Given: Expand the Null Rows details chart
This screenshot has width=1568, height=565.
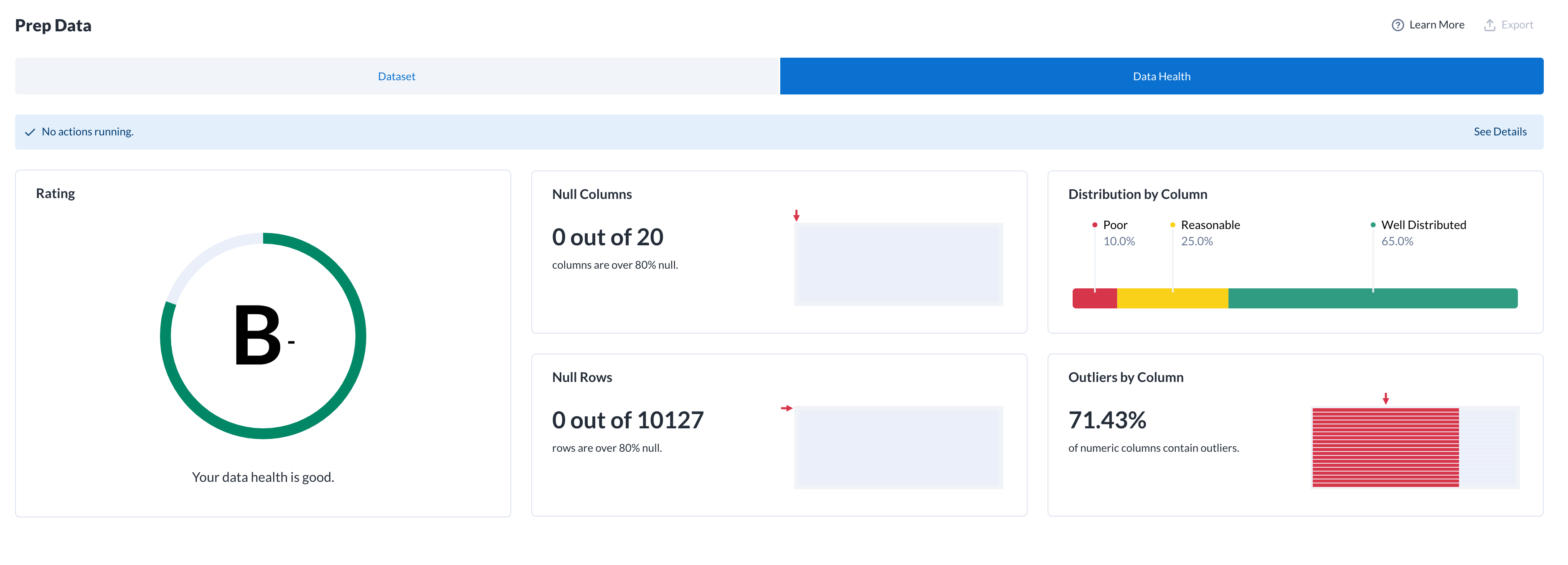Looking at the screenshot, I should [x=898, y=448].
